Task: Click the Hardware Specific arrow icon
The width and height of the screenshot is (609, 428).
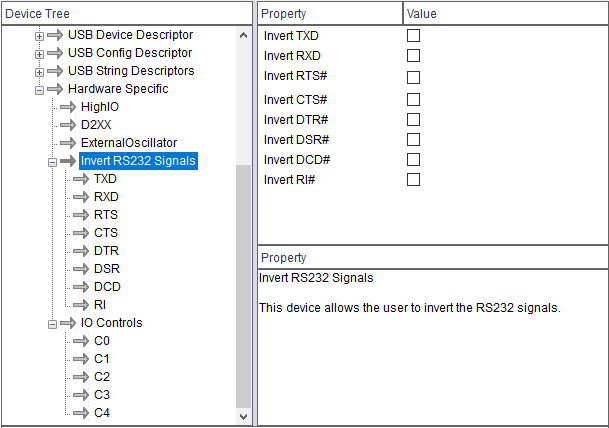Action: [56, 89]
